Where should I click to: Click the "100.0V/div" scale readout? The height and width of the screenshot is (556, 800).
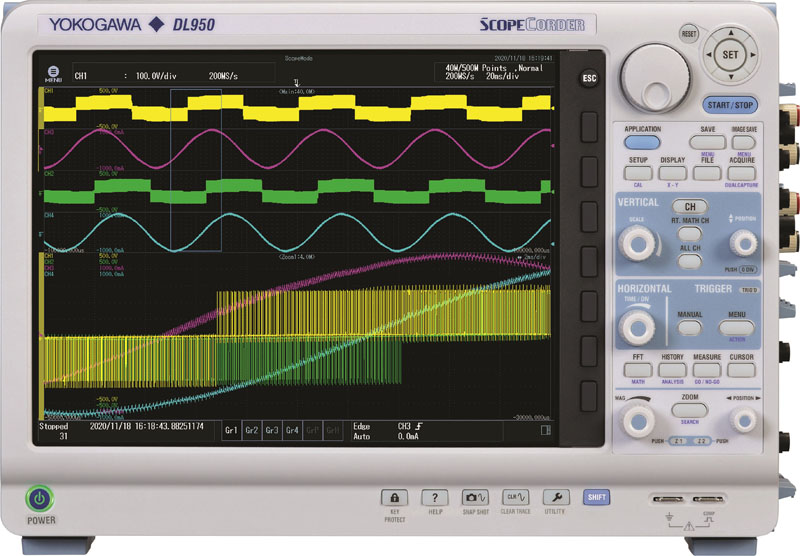[x=156, y=75]
